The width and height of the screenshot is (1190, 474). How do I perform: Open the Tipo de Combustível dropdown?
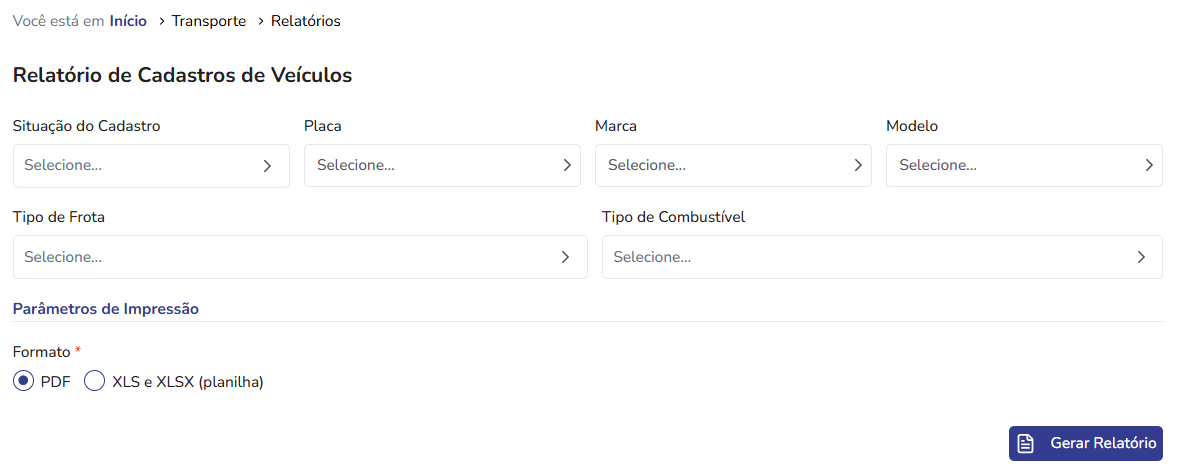[x=882, y=257]
